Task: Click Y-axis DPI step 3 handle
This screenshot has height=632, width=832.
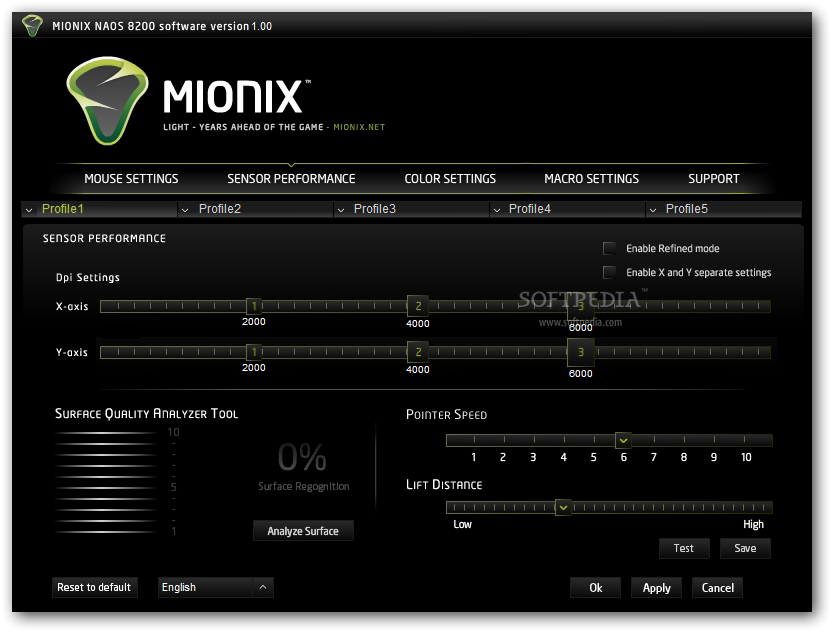Action: click(x=581, y=352)
